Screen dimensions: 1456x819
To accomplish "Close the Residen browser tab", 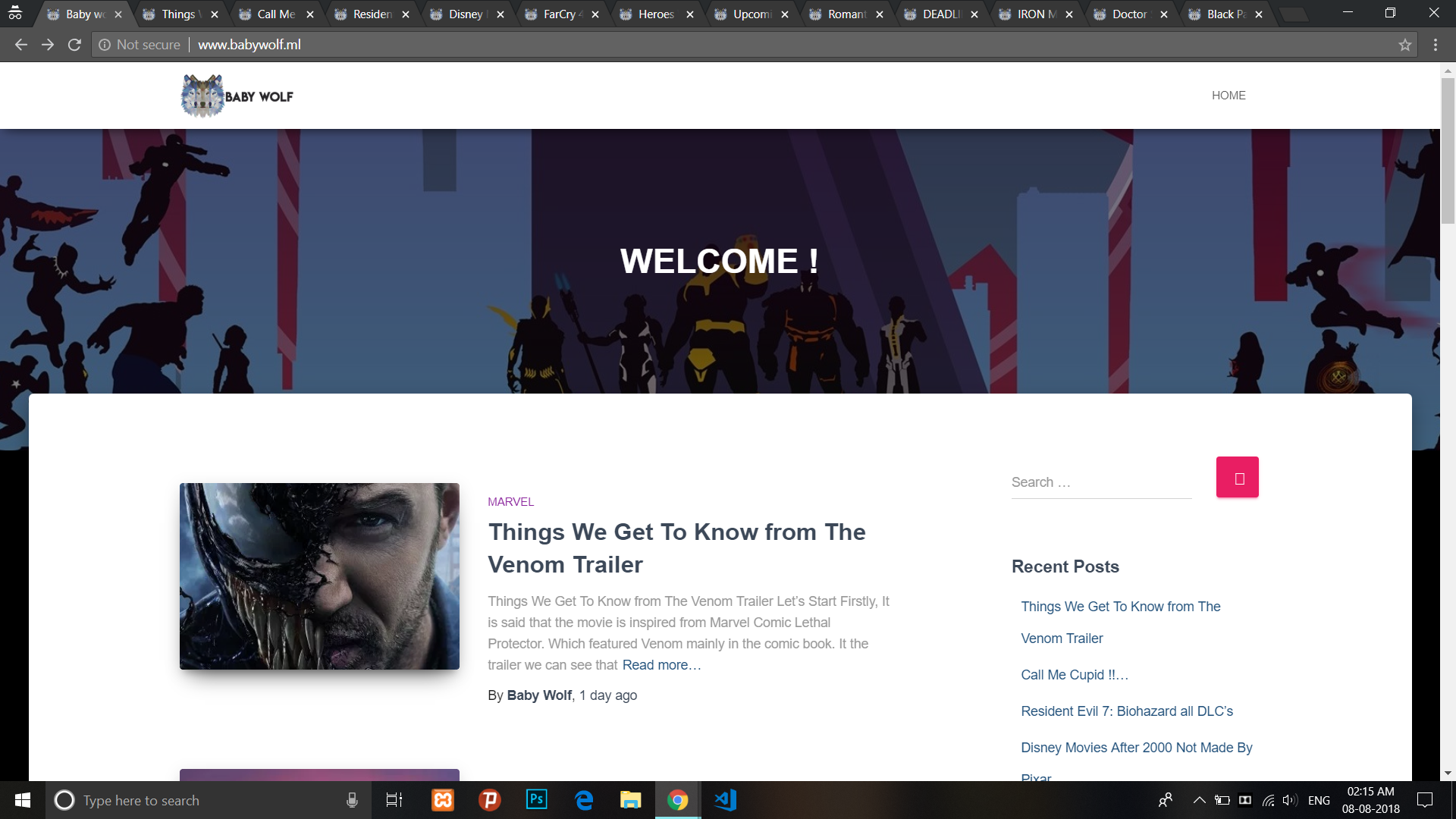I will coord(406,14).
